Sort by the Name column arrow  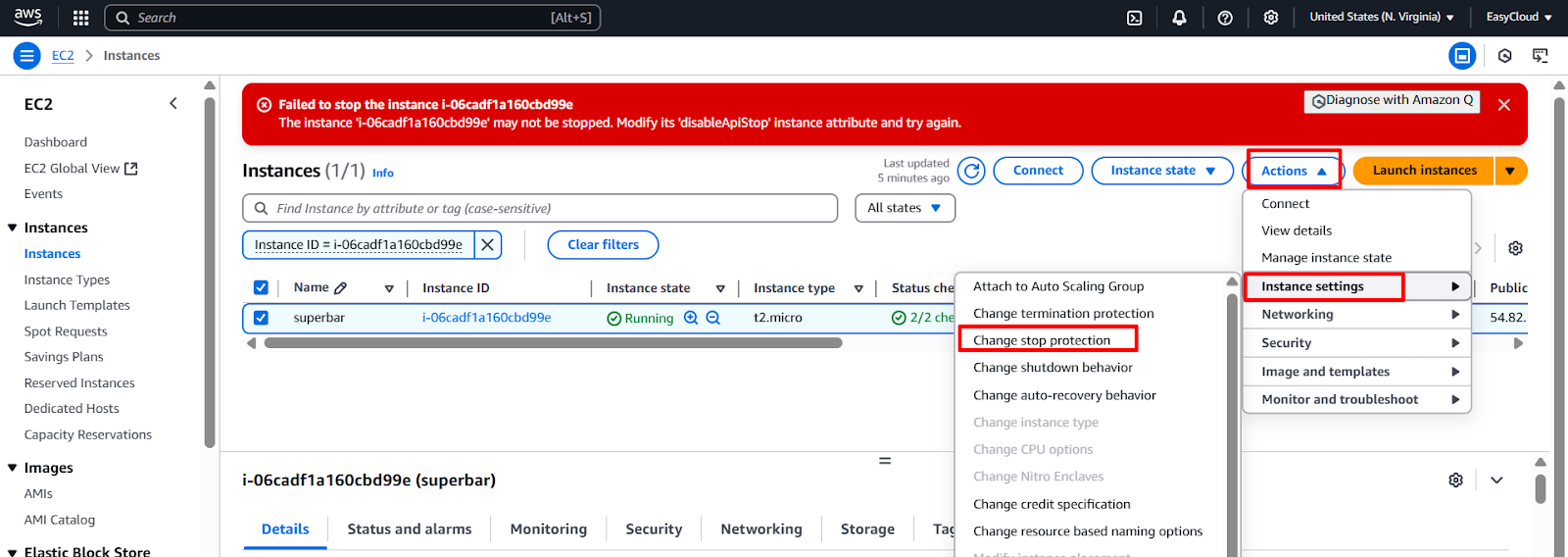coord(389,288)
